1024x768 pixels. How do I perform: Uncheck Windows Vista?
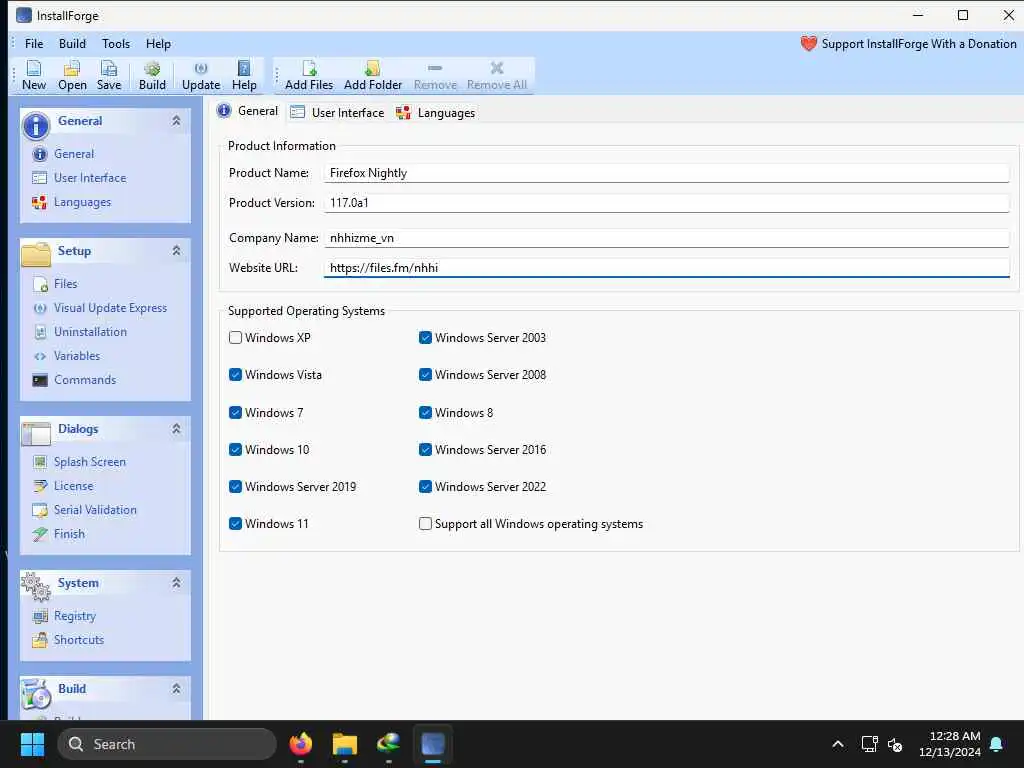coord(236,375)
